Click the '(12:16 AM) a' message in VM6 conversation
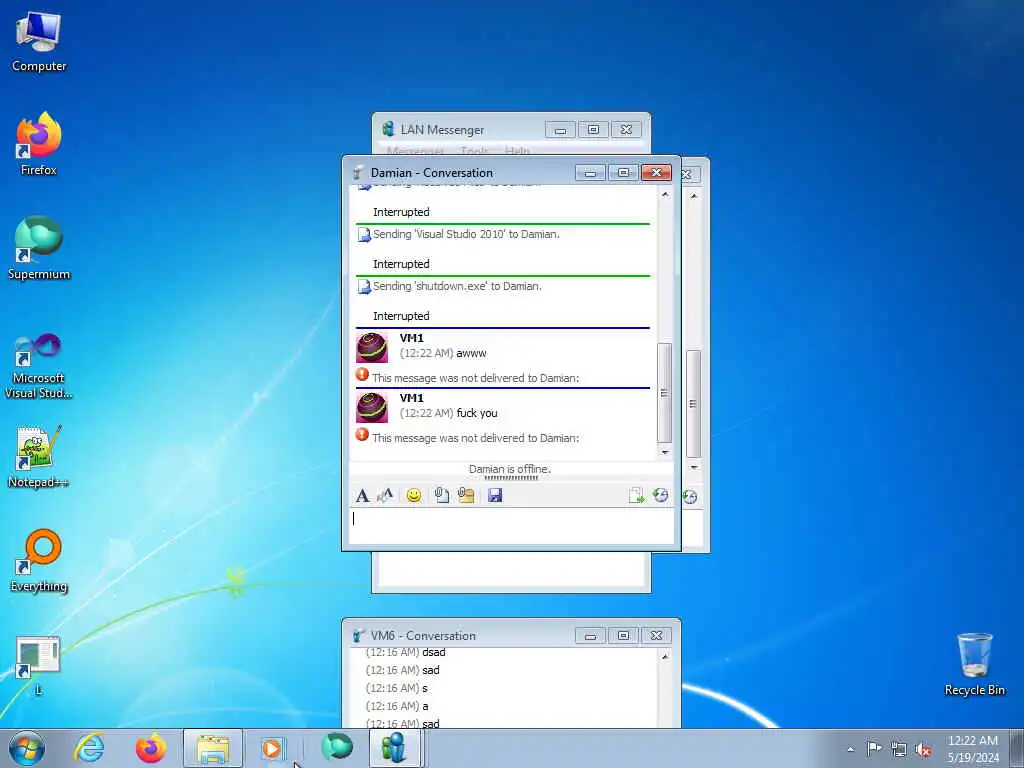The width and height of the screenshot is (1024, 768). pos(397,707)
